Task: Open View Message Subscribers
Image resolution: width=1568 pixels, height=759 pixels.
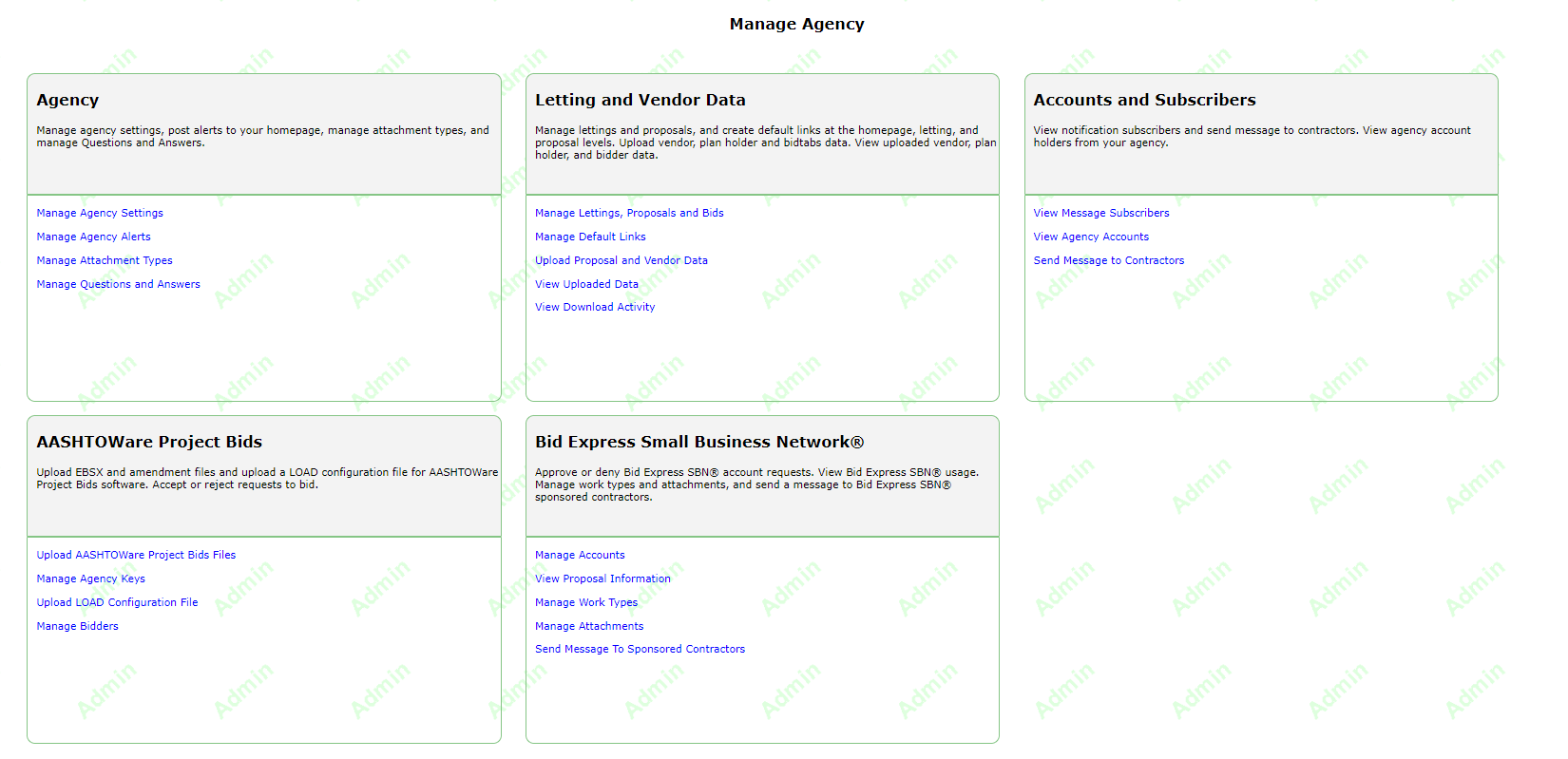Action: pos(1101,213)
